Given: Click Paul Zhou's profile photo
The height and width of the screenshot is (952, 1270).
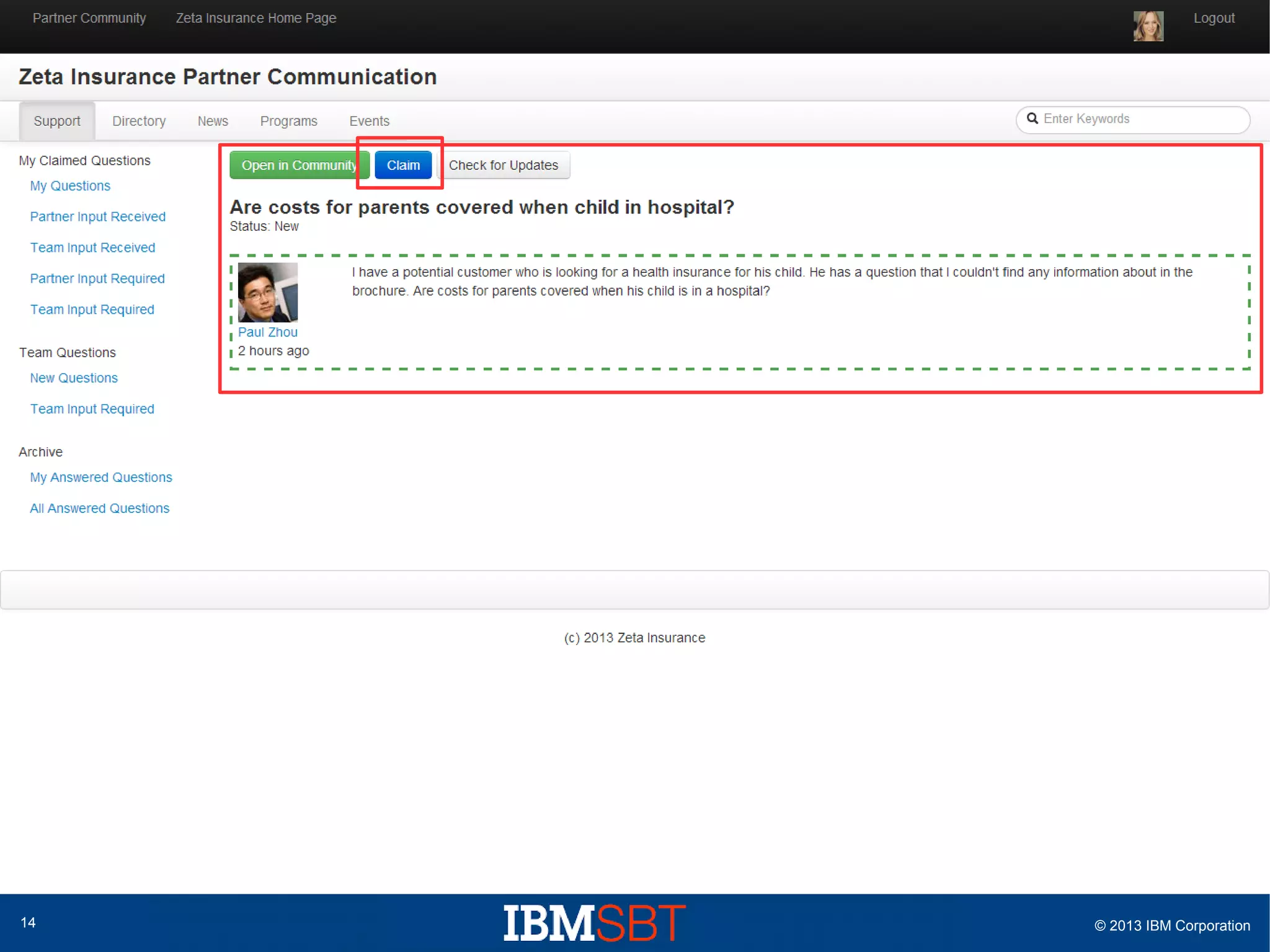Looking at the screenshot, I should [x=268, y=292].
